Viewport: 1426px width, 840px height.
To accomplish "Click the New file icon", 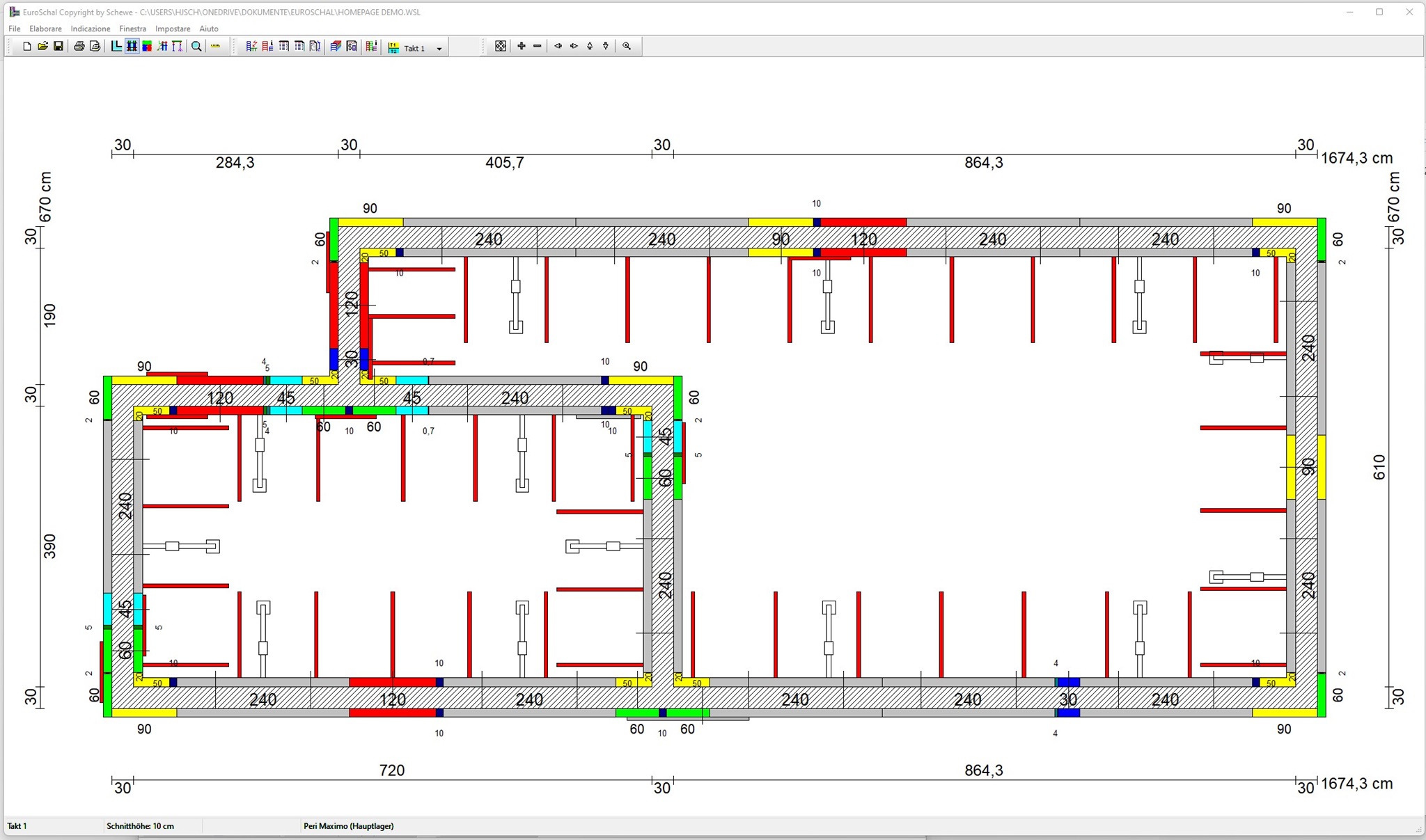I will coord(26,47).
